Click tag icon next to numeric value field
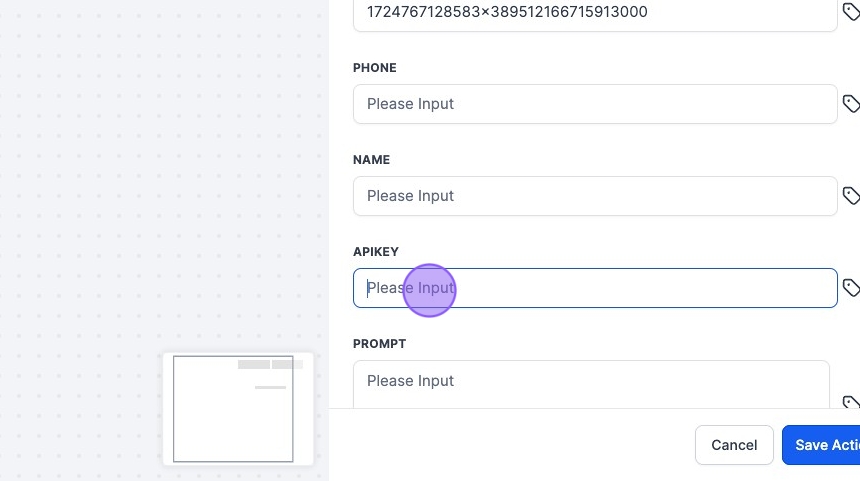The width and height of the screenshot is (860, 481). (x=851, y=12)
